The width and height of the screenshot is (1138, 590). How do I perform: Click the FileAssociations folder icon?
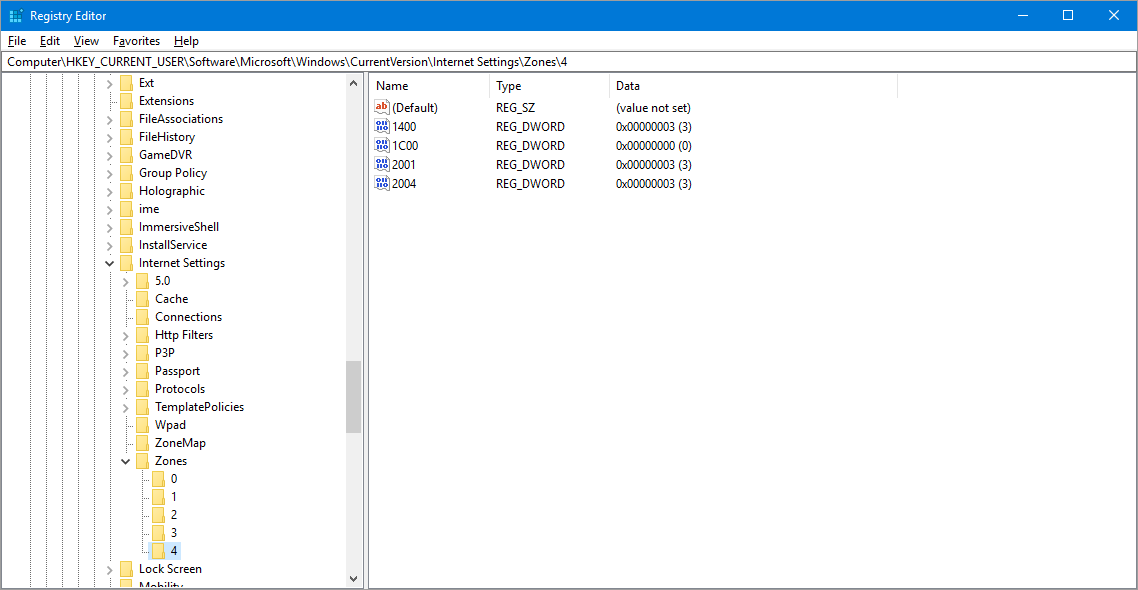pyautogui.click(x=126, y=119)
